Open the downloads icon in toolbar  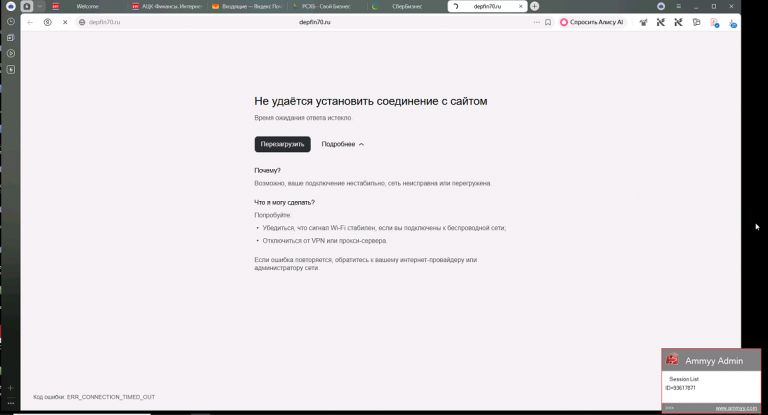coord(732,23)
